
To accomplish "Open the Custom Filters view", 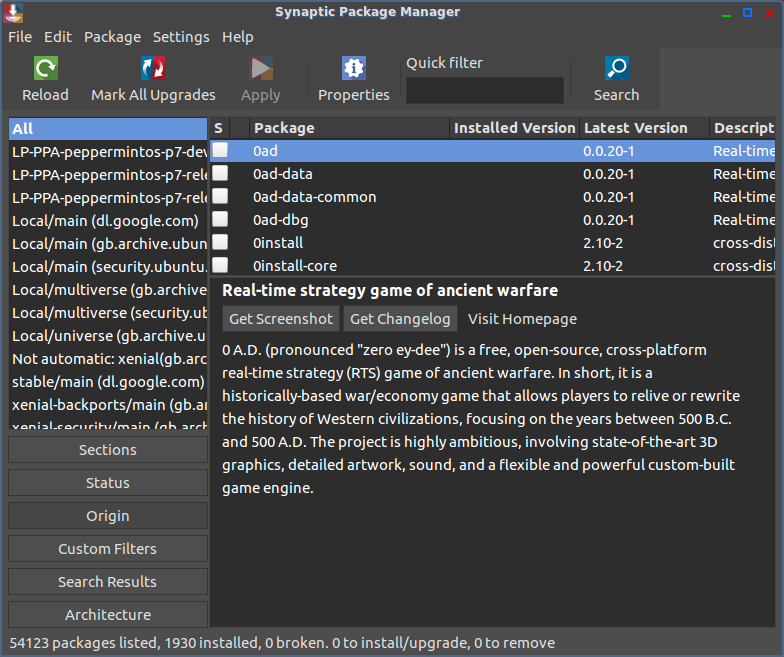I will [108, 549].
